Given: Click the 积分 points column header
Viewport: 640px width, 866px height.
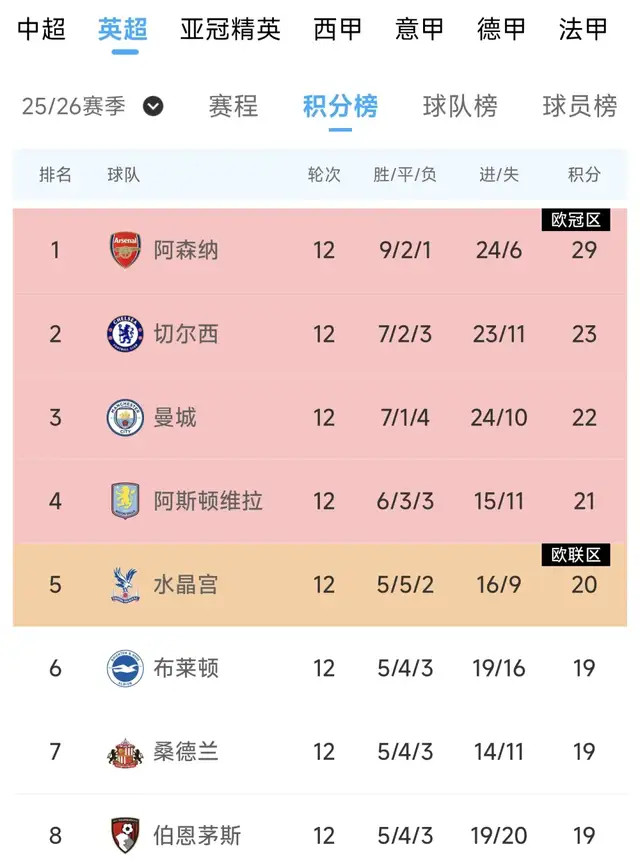Looking at the screenshot, I should click(x=584, y=175).
